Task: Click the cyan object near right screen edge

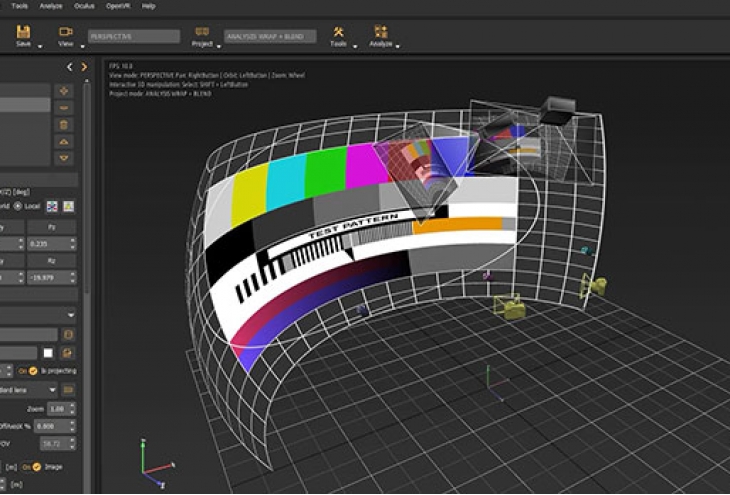Action: pos(587,251)
